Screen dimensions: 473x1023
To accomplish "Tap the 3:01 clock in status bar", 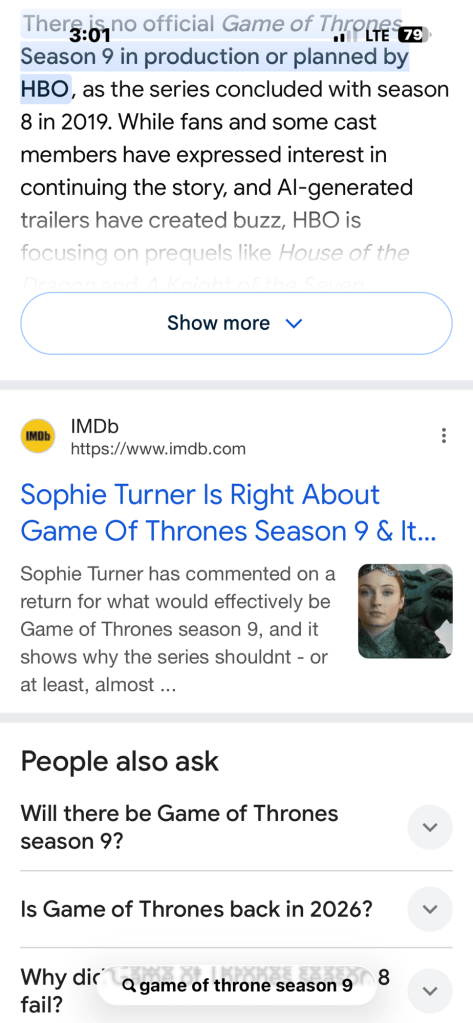I will pos(89,35).
